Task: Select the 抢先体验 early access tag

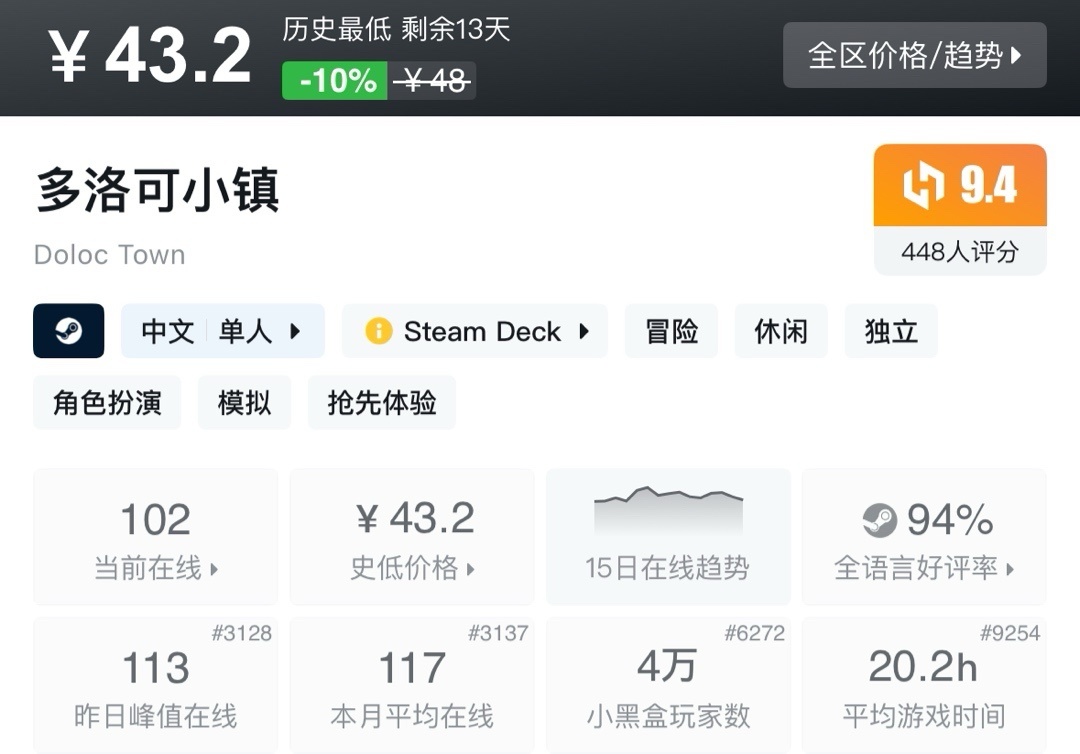Action: tap(381, 402)
